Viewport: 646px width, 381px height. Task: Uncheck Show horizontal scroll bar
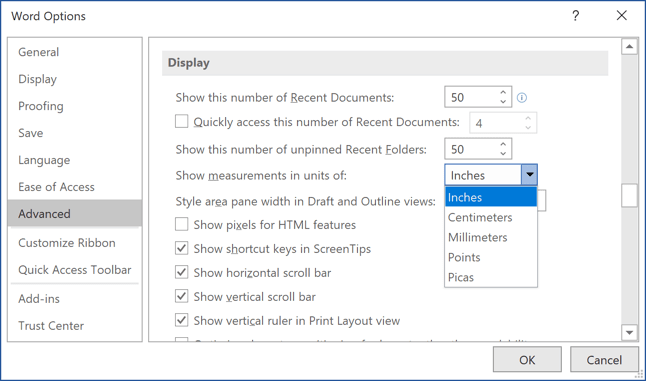click(182, 272)
